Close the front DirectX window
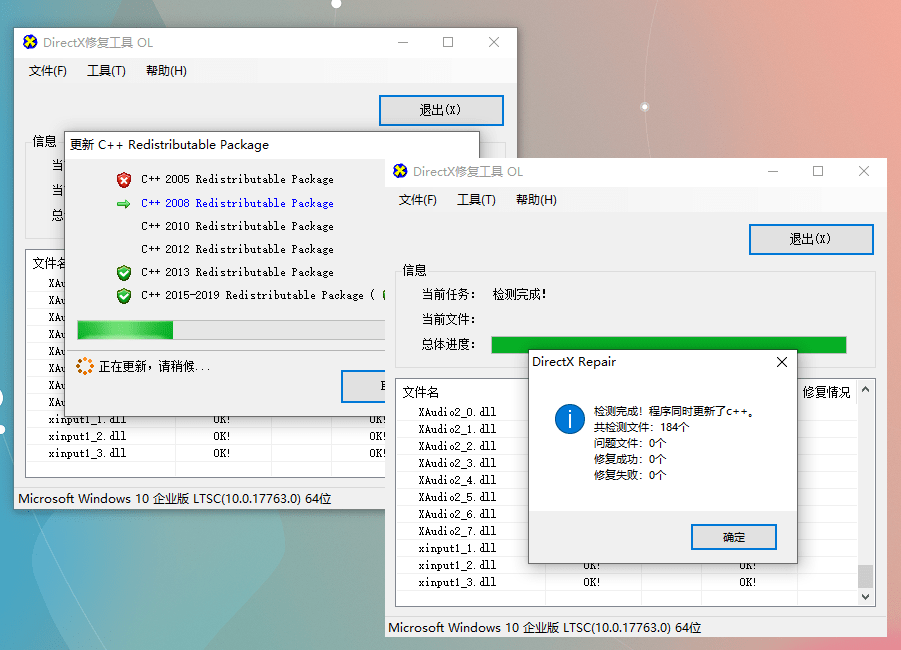The image size is (901, 650). (x=864, y=171)
